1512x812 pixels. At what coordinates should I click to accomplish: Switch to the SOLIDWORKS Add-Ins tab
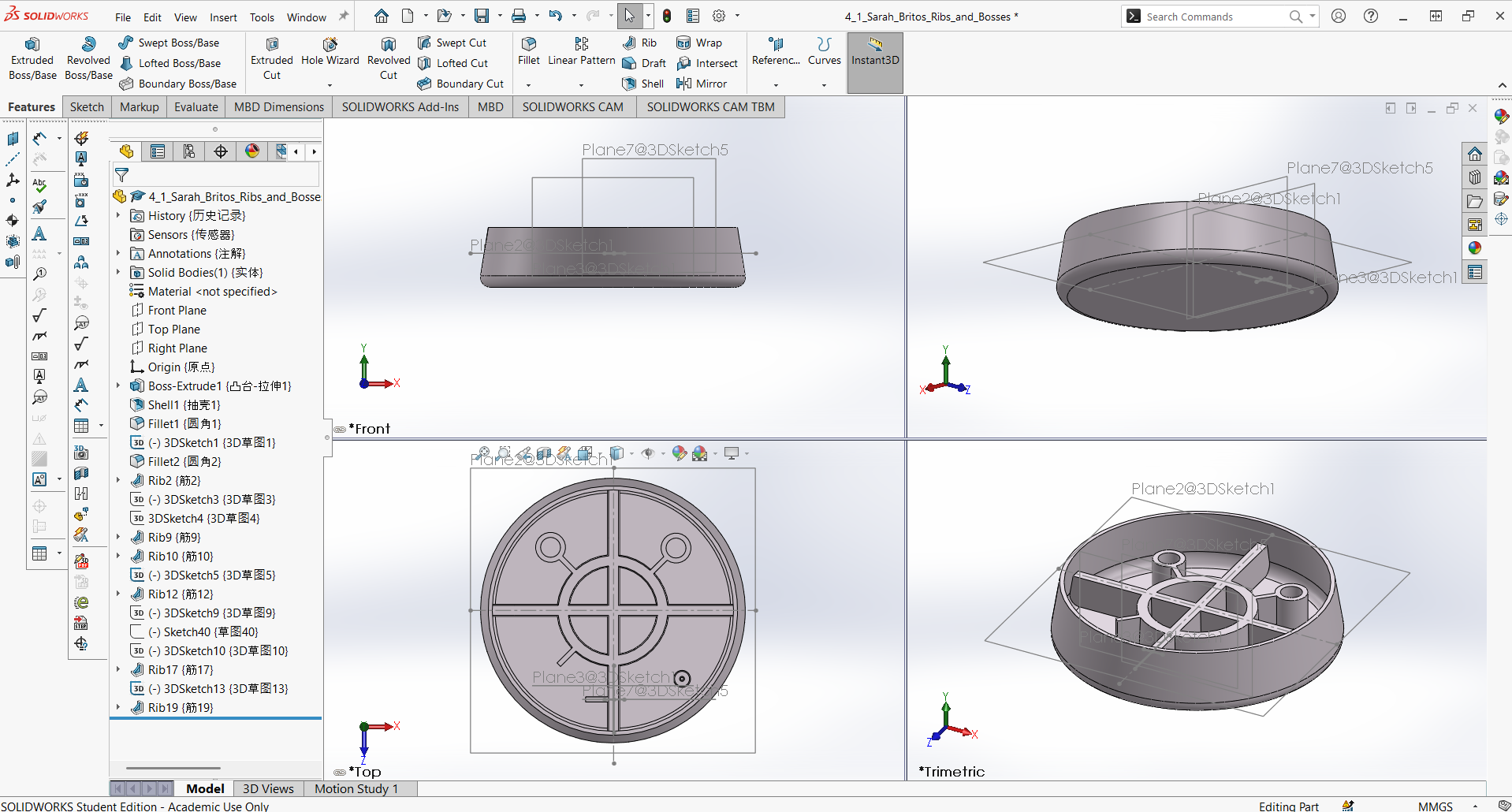coord(400,107)
